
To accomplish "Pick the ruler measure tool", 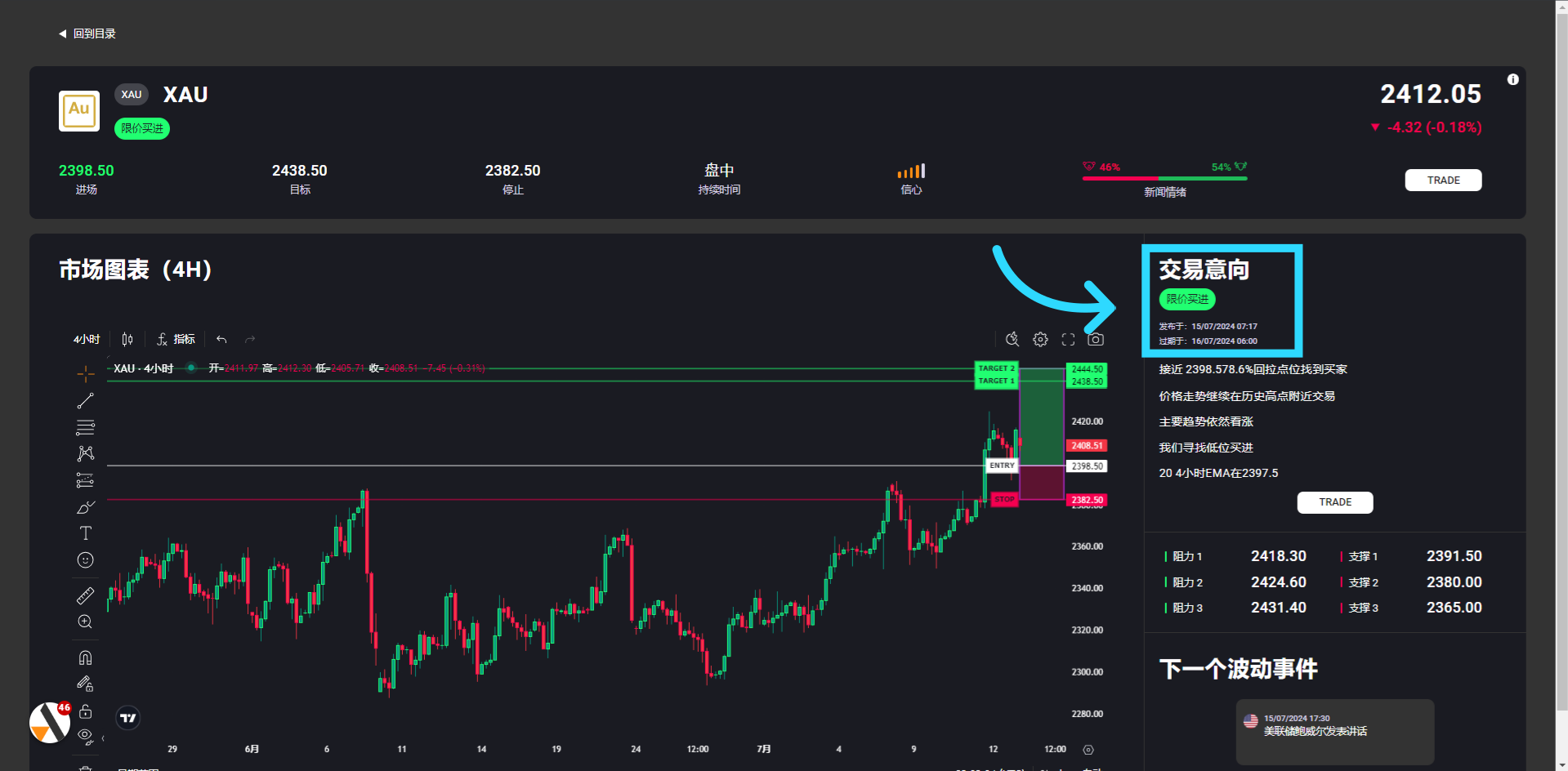I will click(85, 595).
